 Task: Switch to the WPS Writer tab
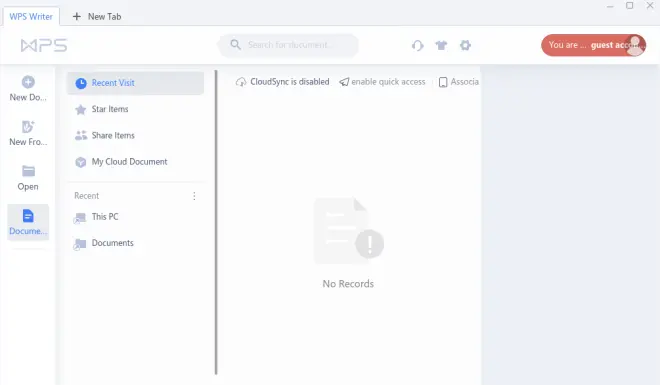click(31, 16)
